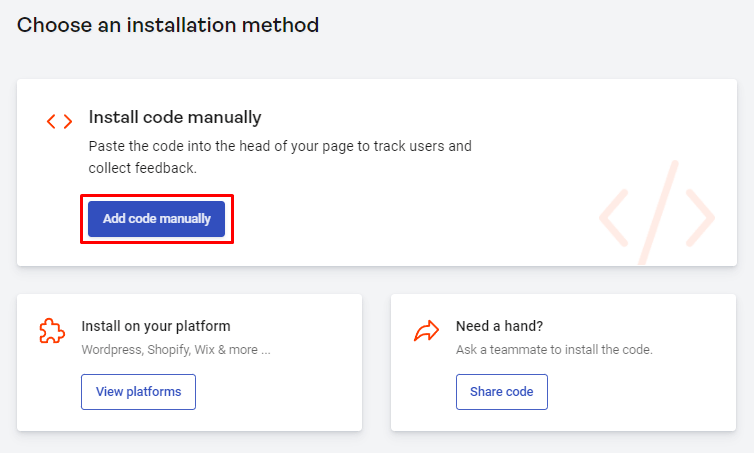
Task: Select the orange puzzle piece icon
Action: [52, 331]
